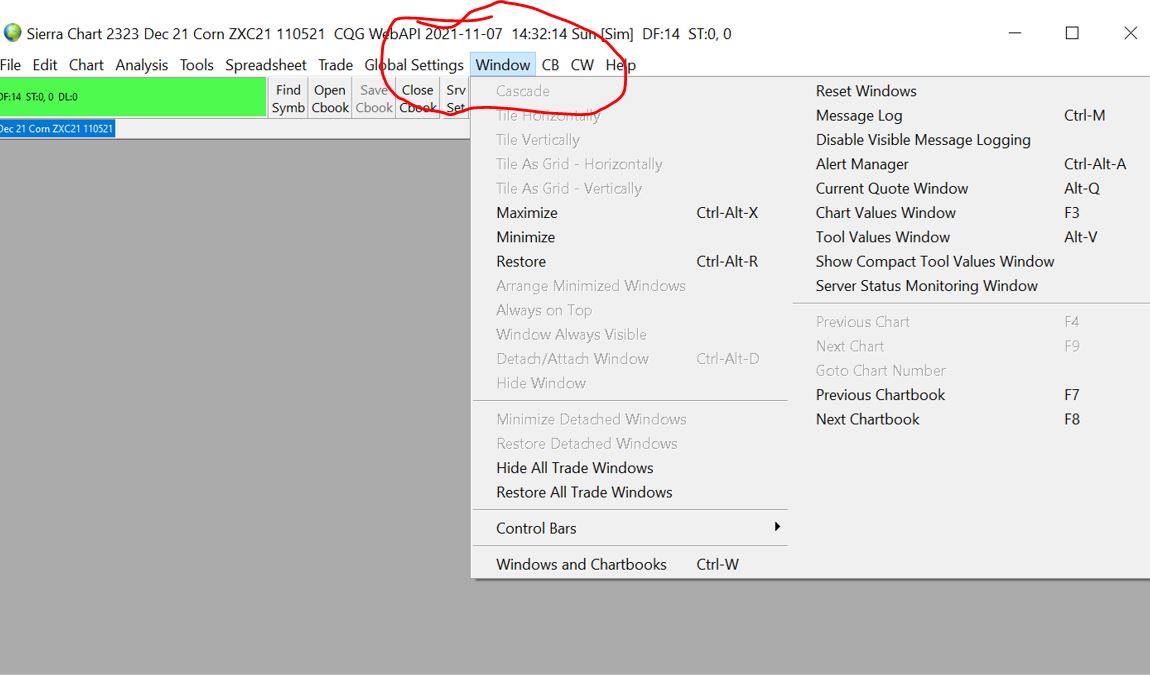Open the Global Settings menu
The image size is (1150, 676).
point(414,65)
